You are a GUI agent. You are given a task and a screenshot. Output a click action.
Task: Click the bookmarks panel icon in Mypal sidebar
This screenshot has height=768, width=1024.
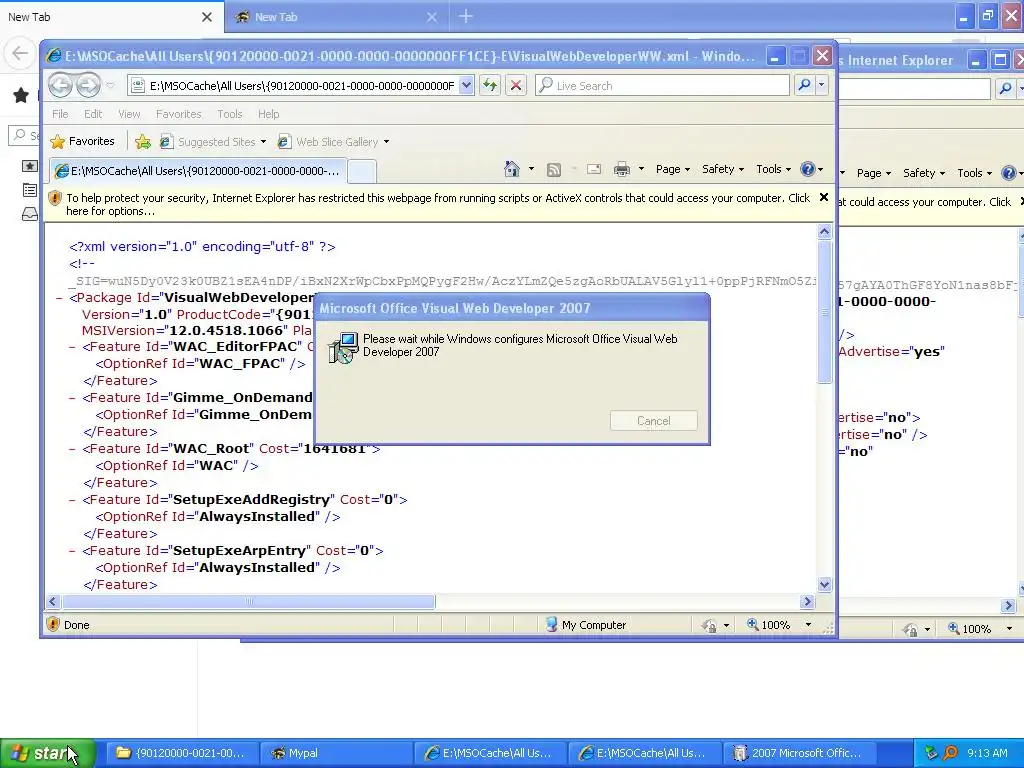point(29,166)
